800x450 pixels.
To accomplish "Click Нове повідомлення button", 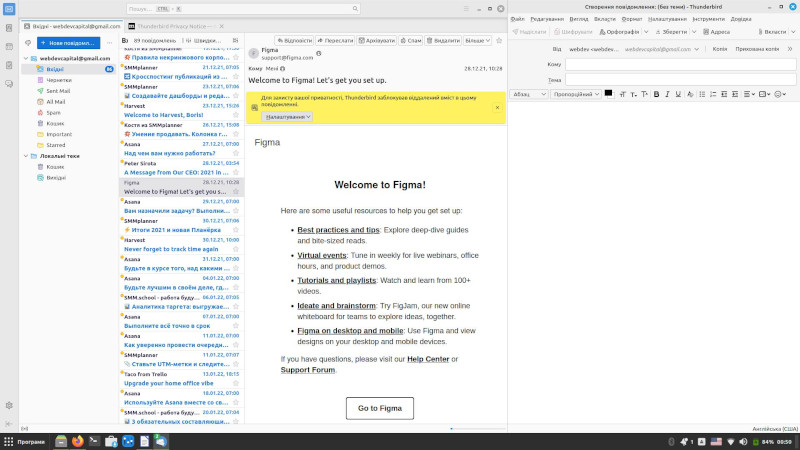I will coord(68,43).
